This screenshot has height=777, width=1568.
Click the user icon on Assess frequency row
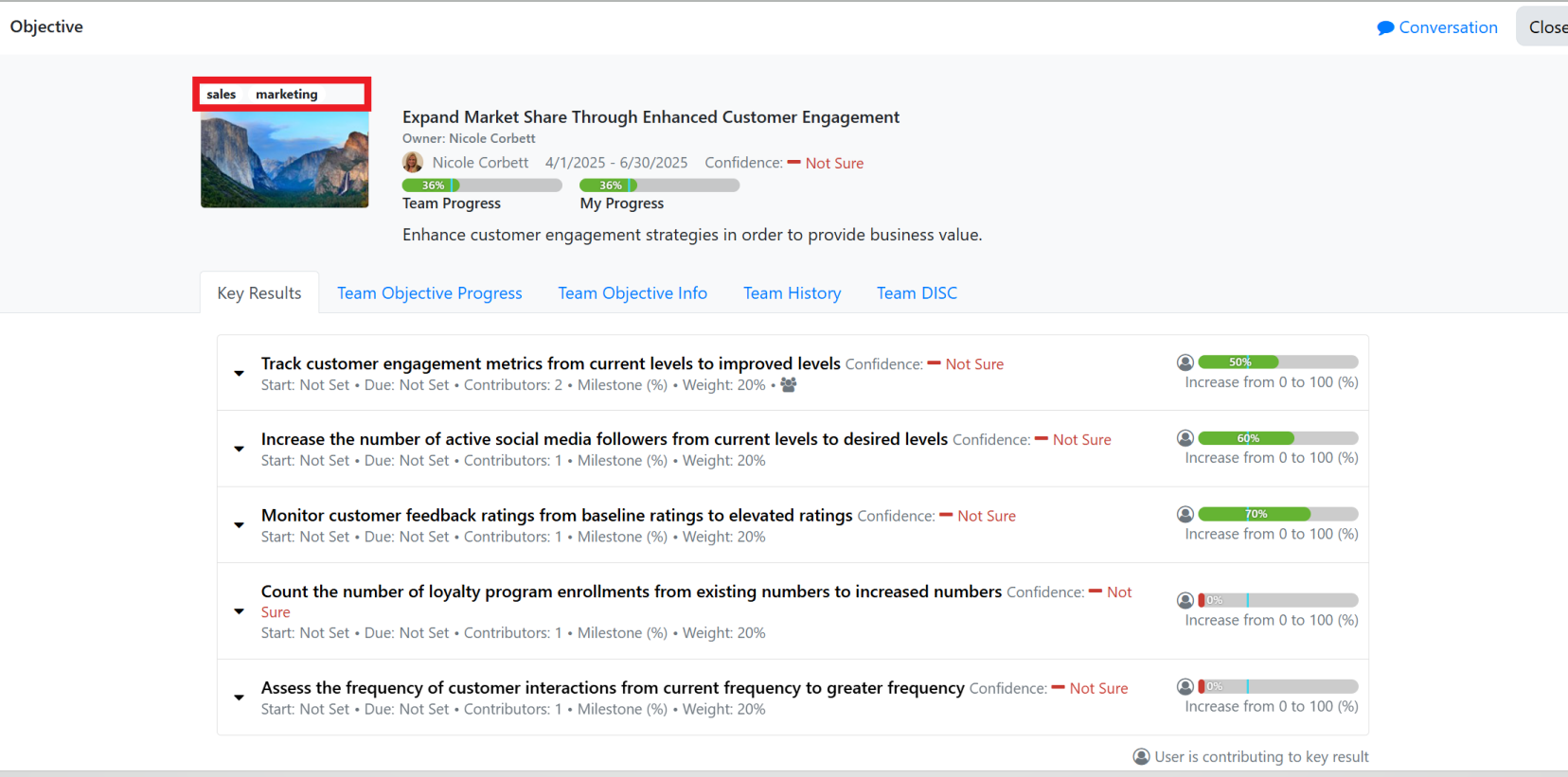[1185, 686]
